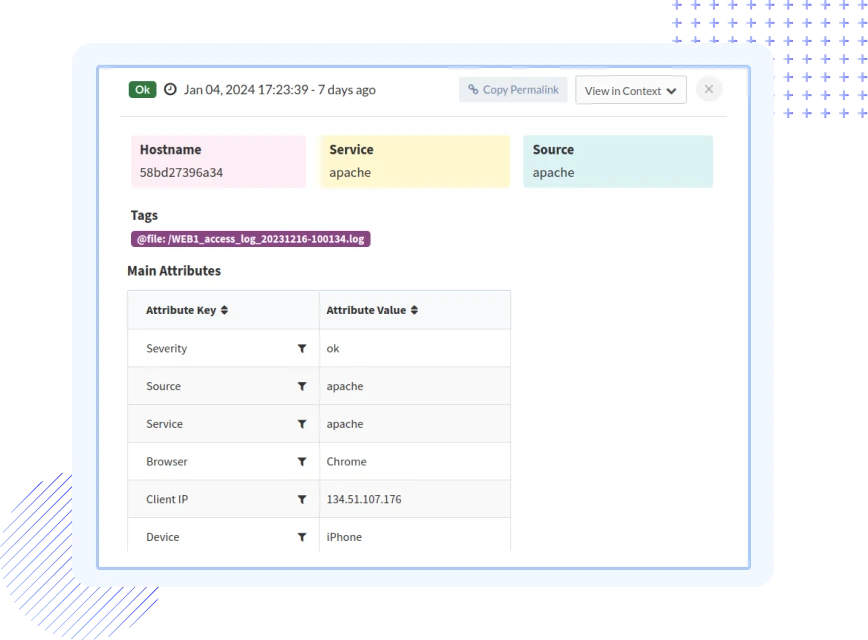The width and height of the screenshot is (868, 640).
Task: Click the filter icon in the Severity row
Action: click(302, 348)
